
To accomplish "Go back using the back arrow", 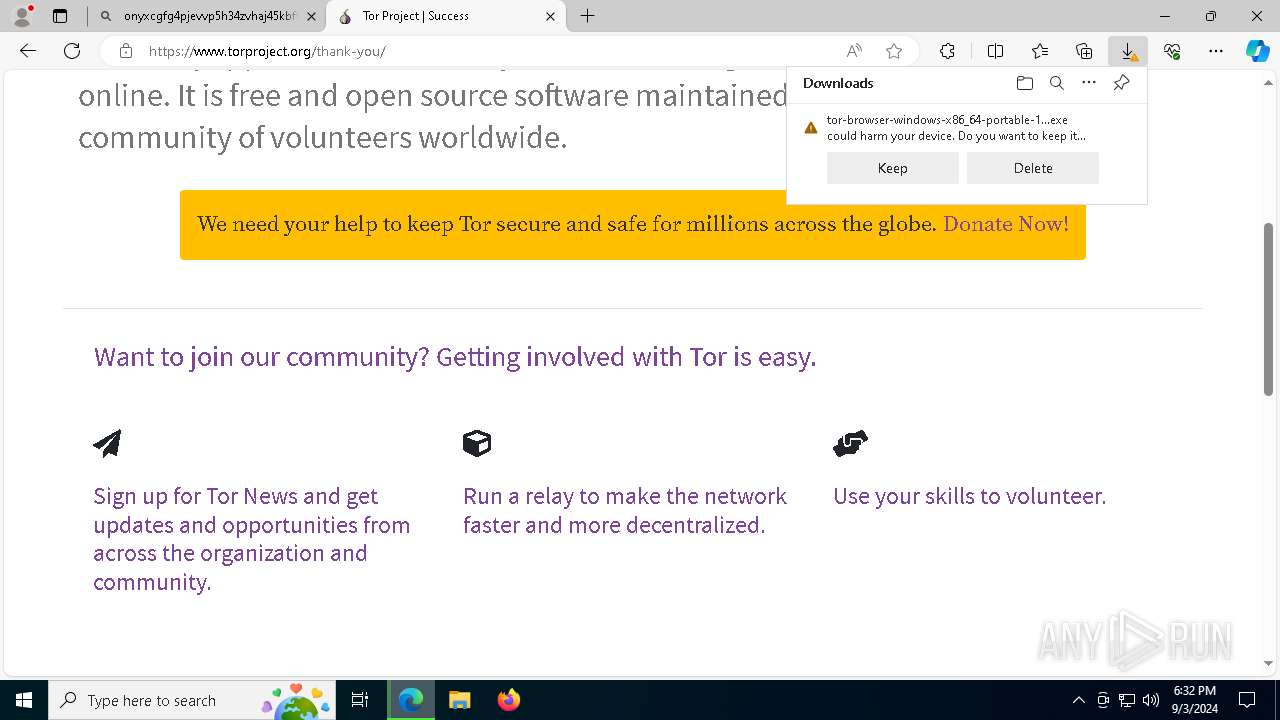I will (28, 51).
